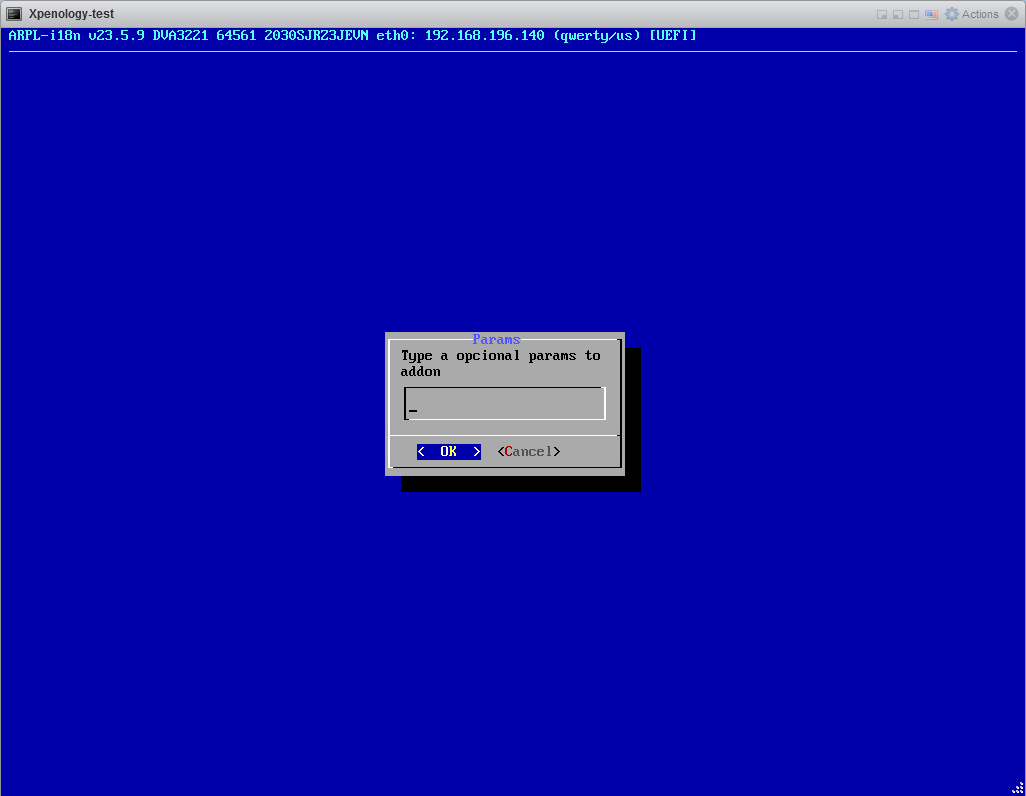1026x796 pixels.
Task: Click the Params dialog title
Action: click(496, 340)
